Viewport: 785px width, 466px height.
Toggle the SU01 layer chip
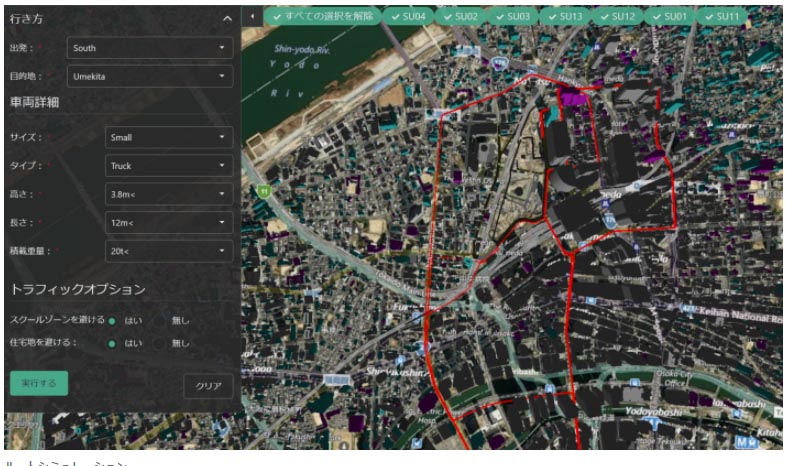(x=670, y=17)
